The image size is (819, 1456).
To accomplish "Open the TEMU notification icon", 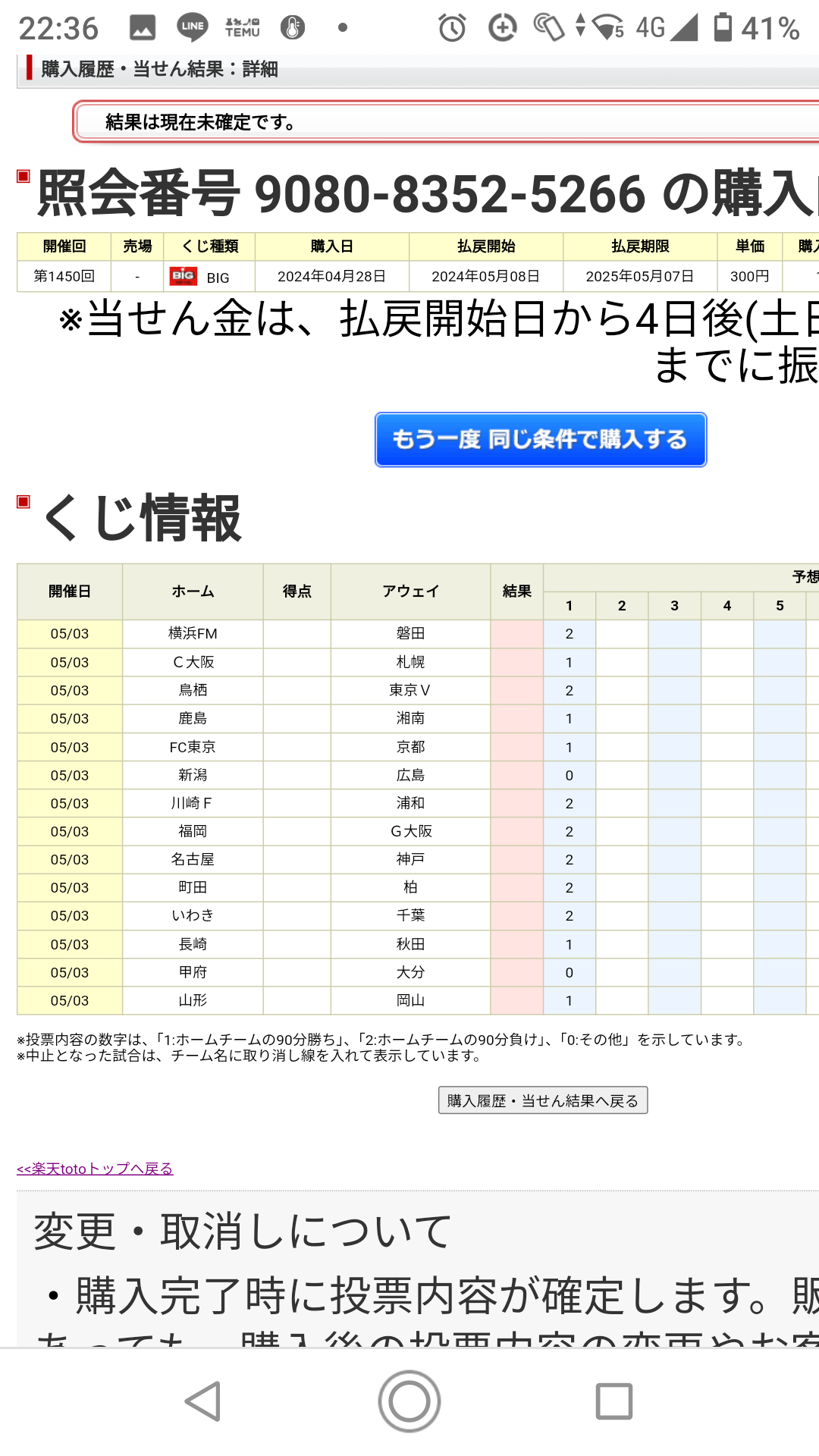I will (243, 28).
